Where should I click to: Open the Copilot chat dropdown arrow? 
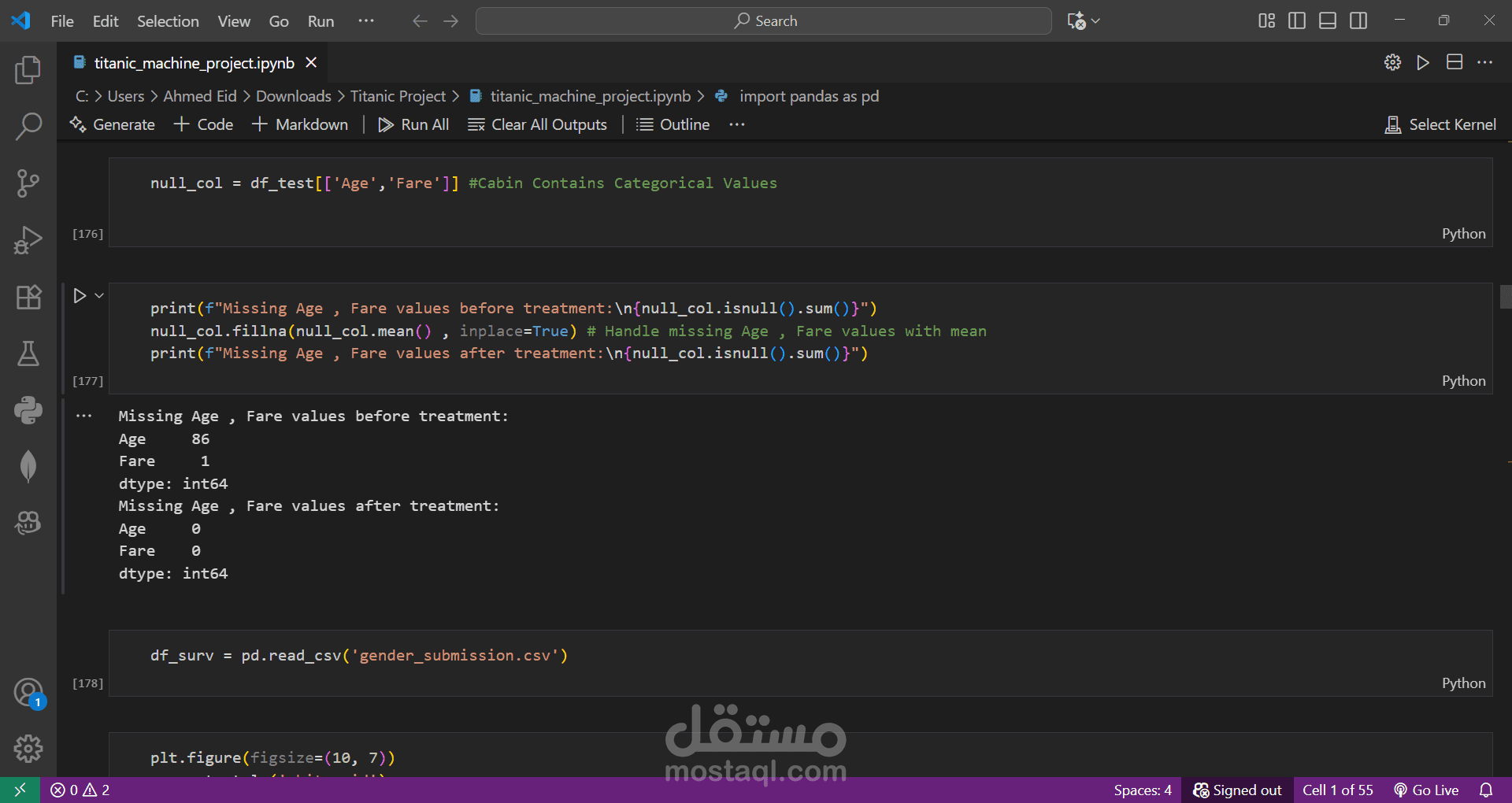[x=1095, y=21]
